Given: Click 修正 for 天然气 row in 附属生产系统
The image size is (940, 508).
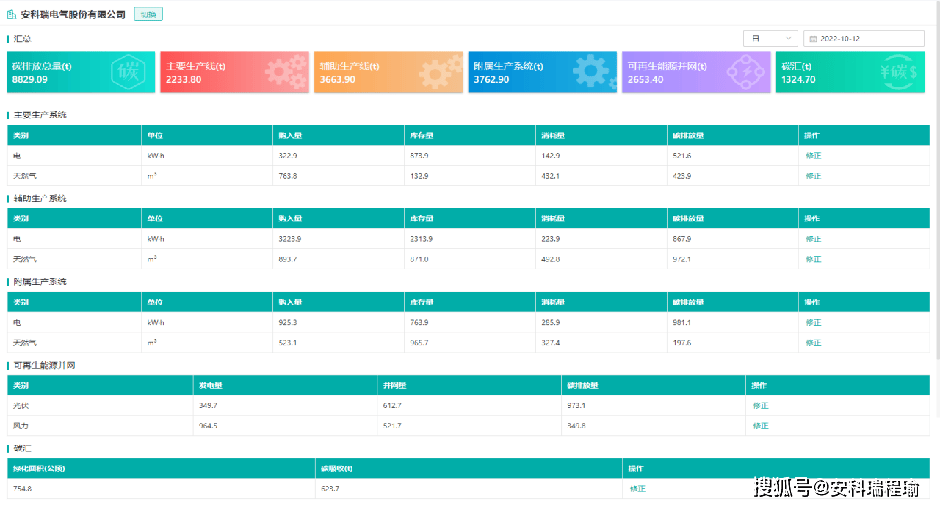Looking at the screenshot, I should 813,342.
